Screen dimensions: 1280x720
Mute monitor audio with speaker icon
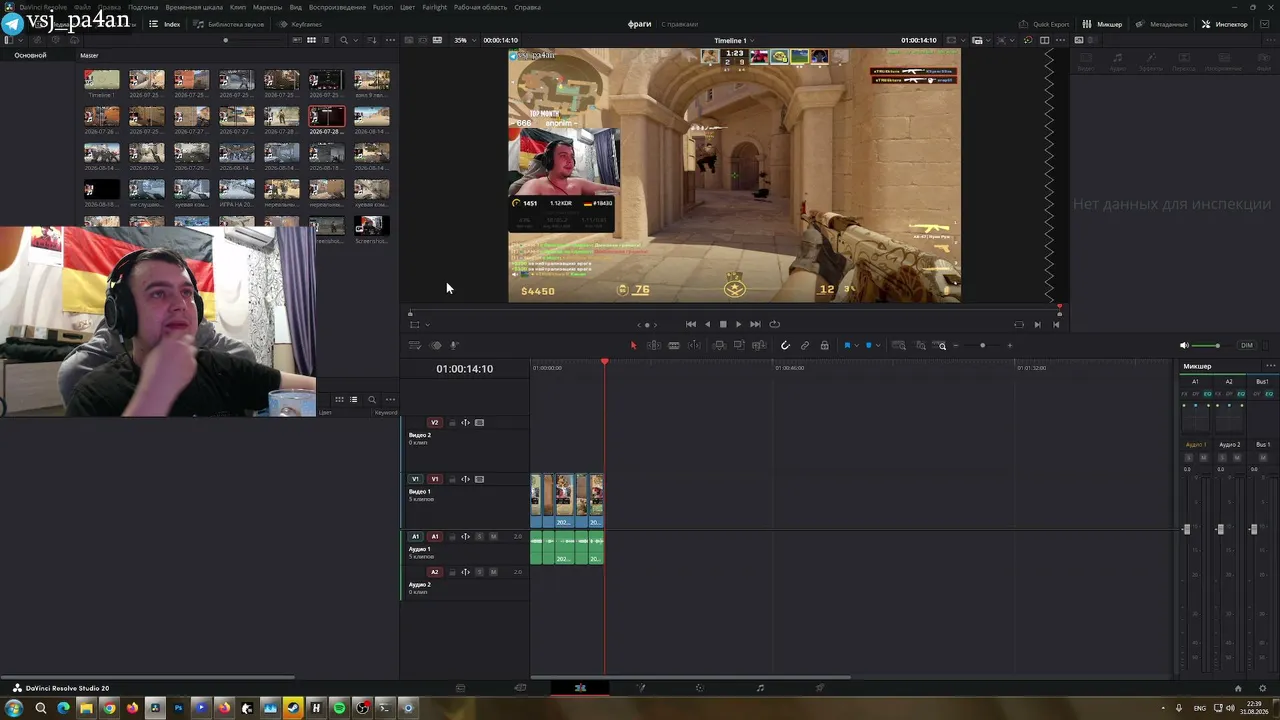pyautogui.click(x=1185, y=346)
